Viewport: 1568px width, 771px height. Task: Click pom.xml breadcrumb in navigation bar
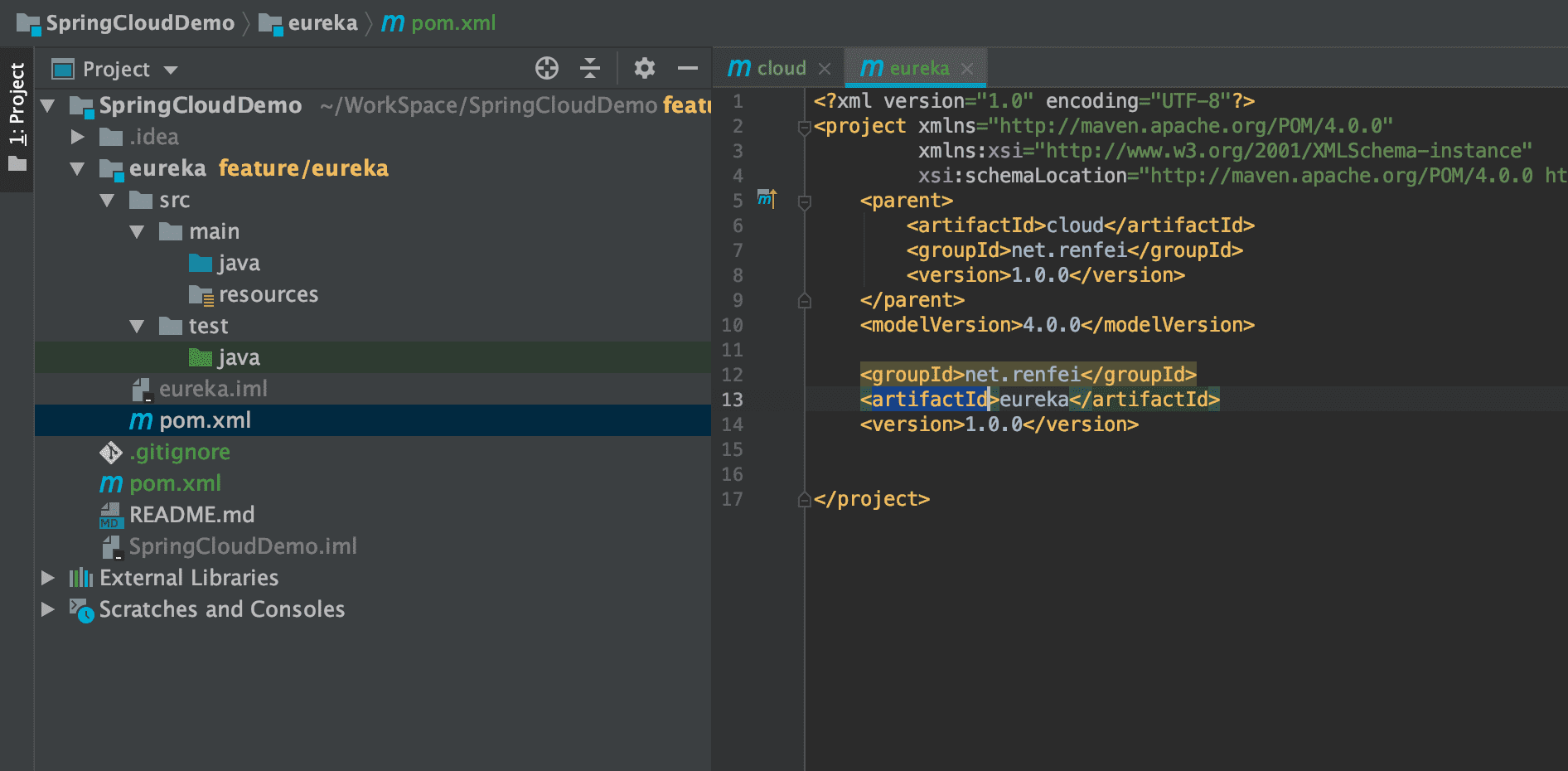tap(438, 23)
